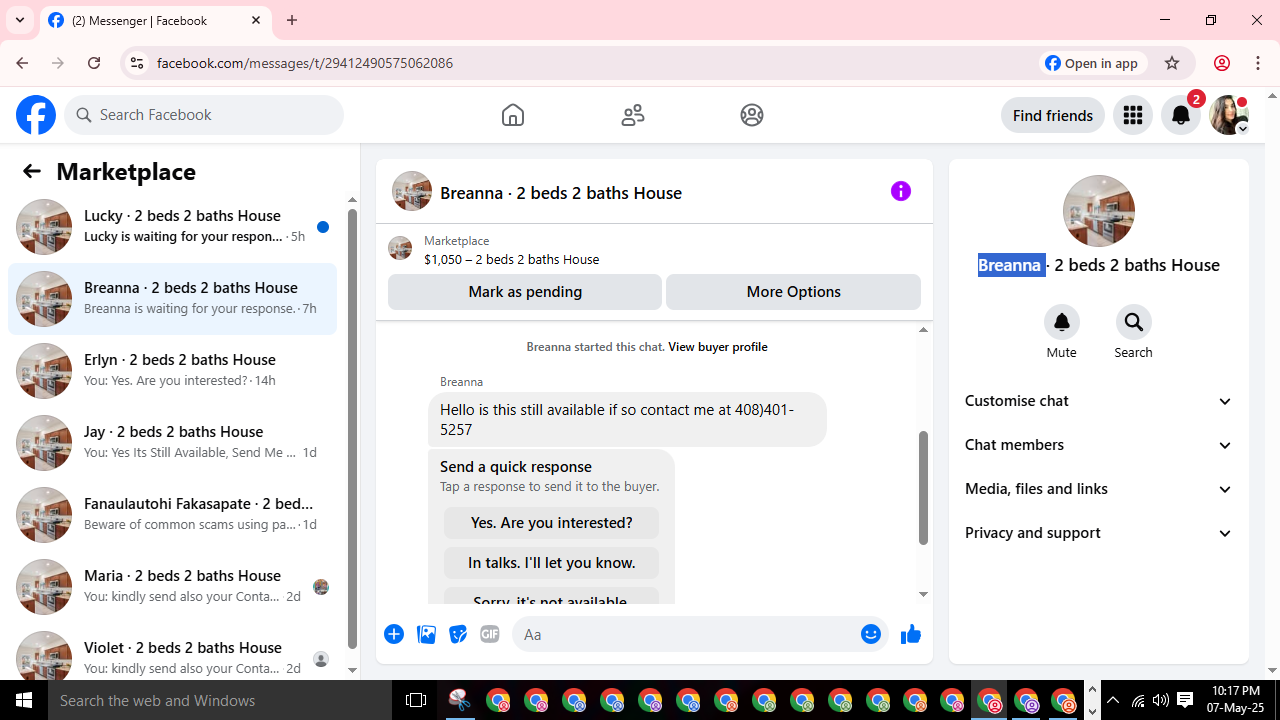Open Facebook home via logo

click(x=36, y=115)
